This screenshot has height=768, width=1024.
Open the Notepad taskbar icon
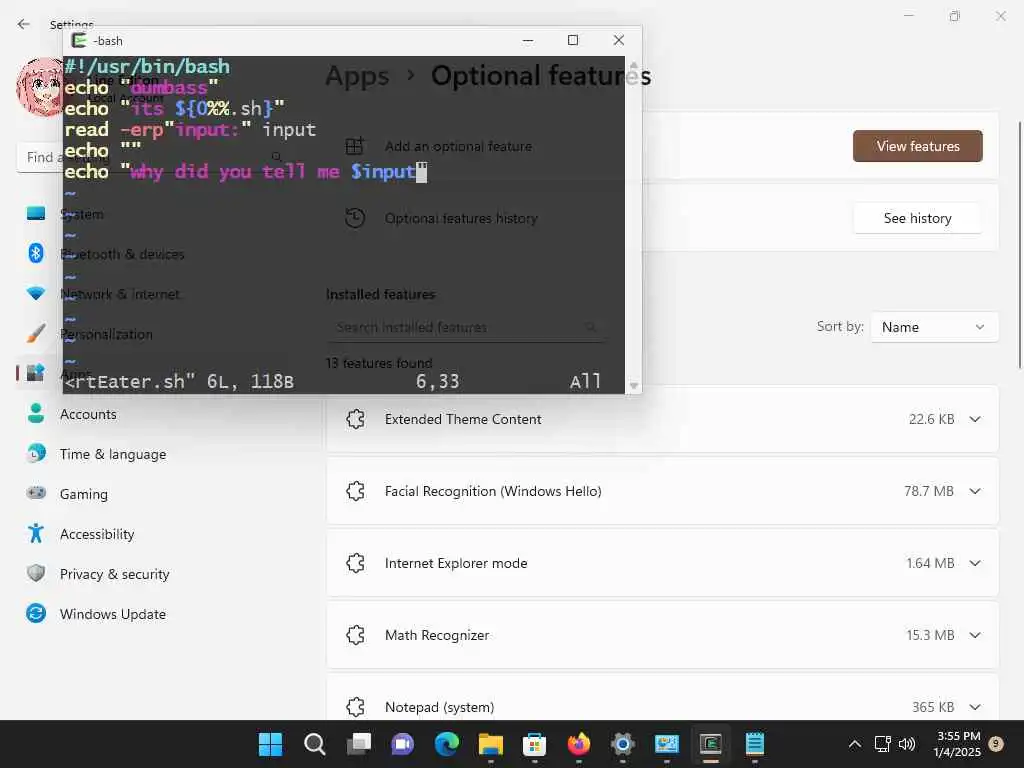755,744
